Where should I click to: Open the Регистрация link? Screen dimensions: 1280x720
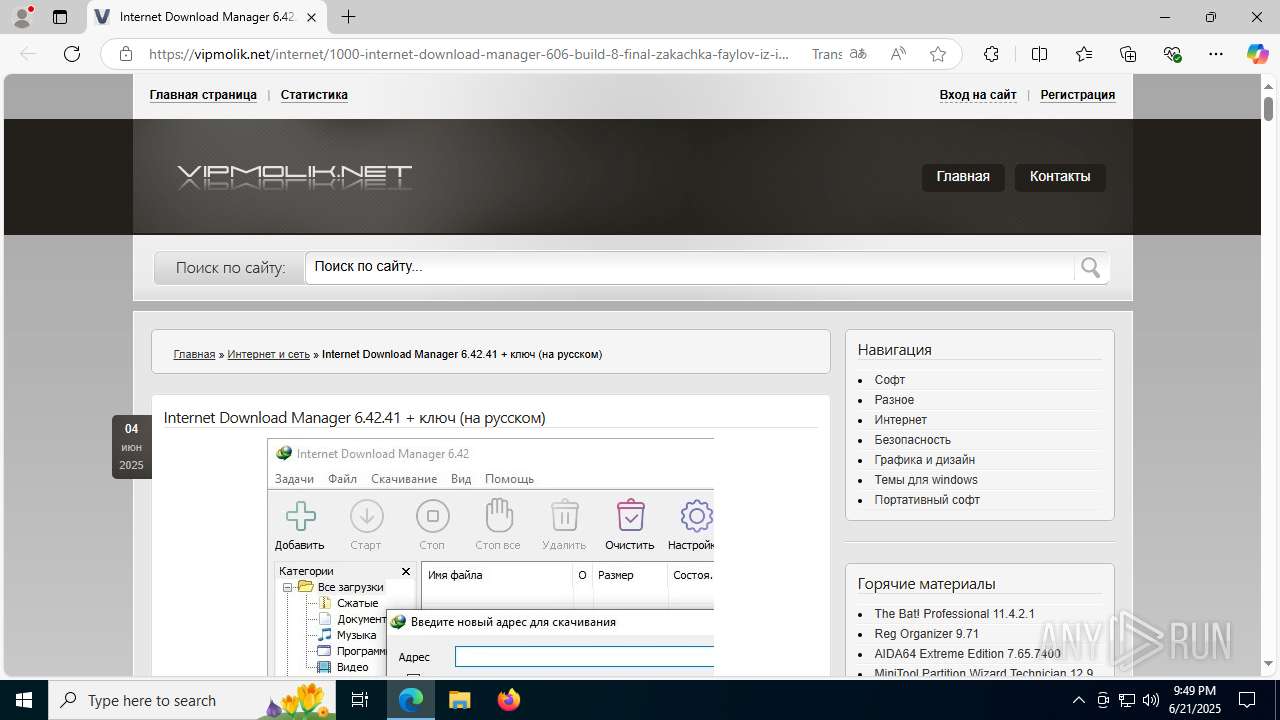[1078, 95]
